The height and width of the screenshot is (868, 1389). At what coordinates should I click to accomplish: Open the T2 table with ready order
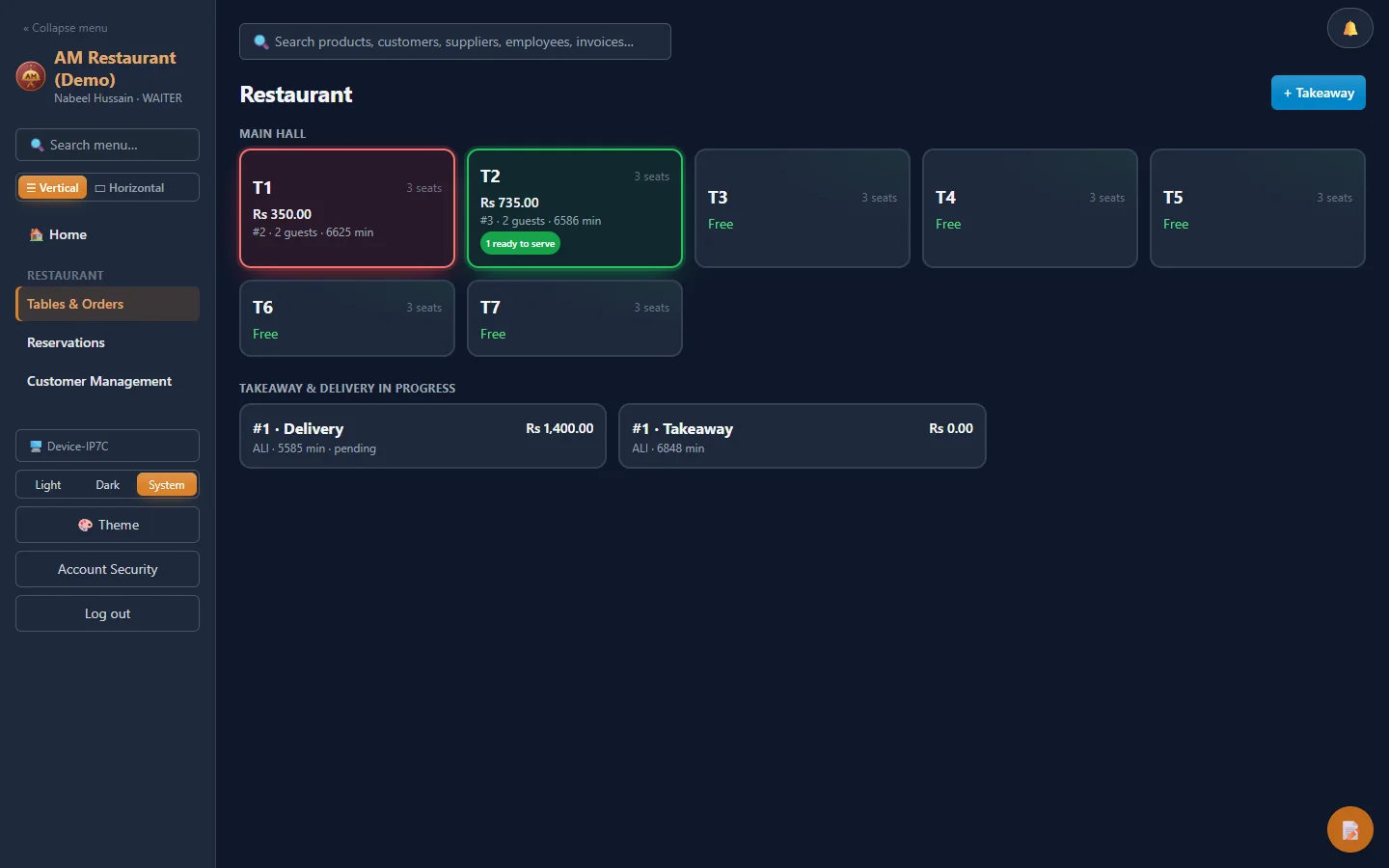(575, 208)
